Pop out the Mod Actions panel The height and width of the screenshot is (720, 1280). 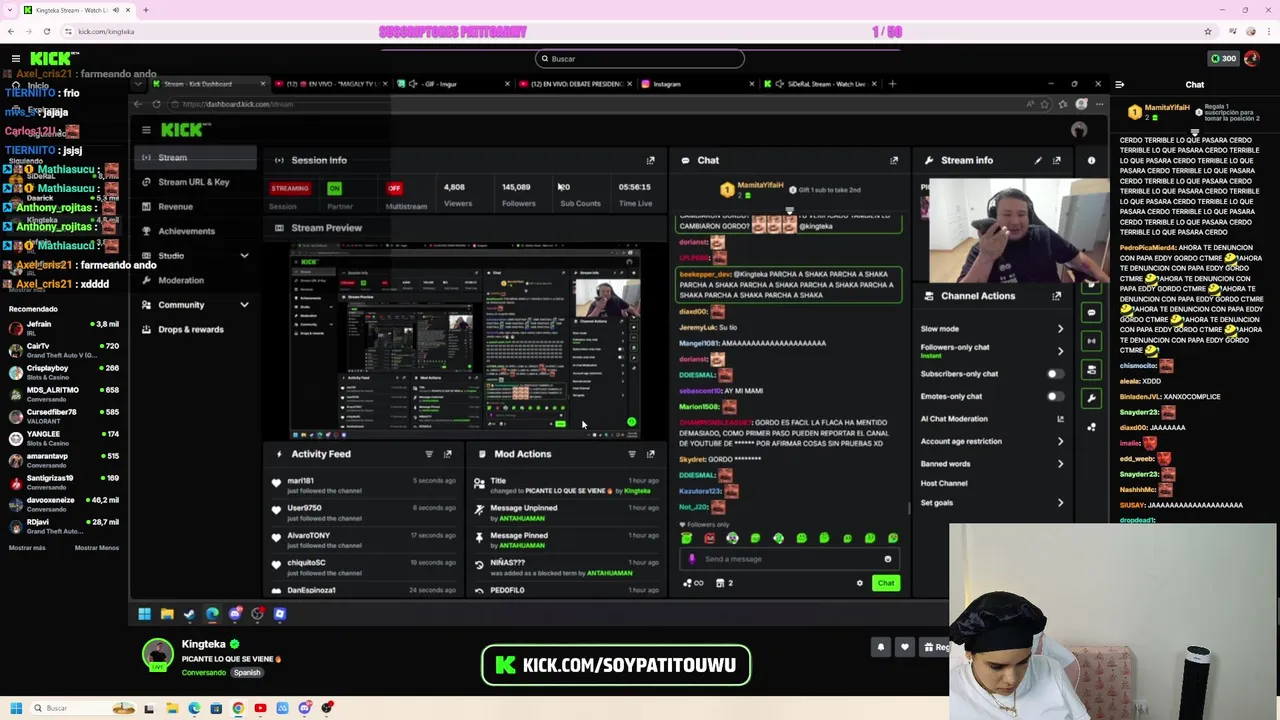[650, 454]
